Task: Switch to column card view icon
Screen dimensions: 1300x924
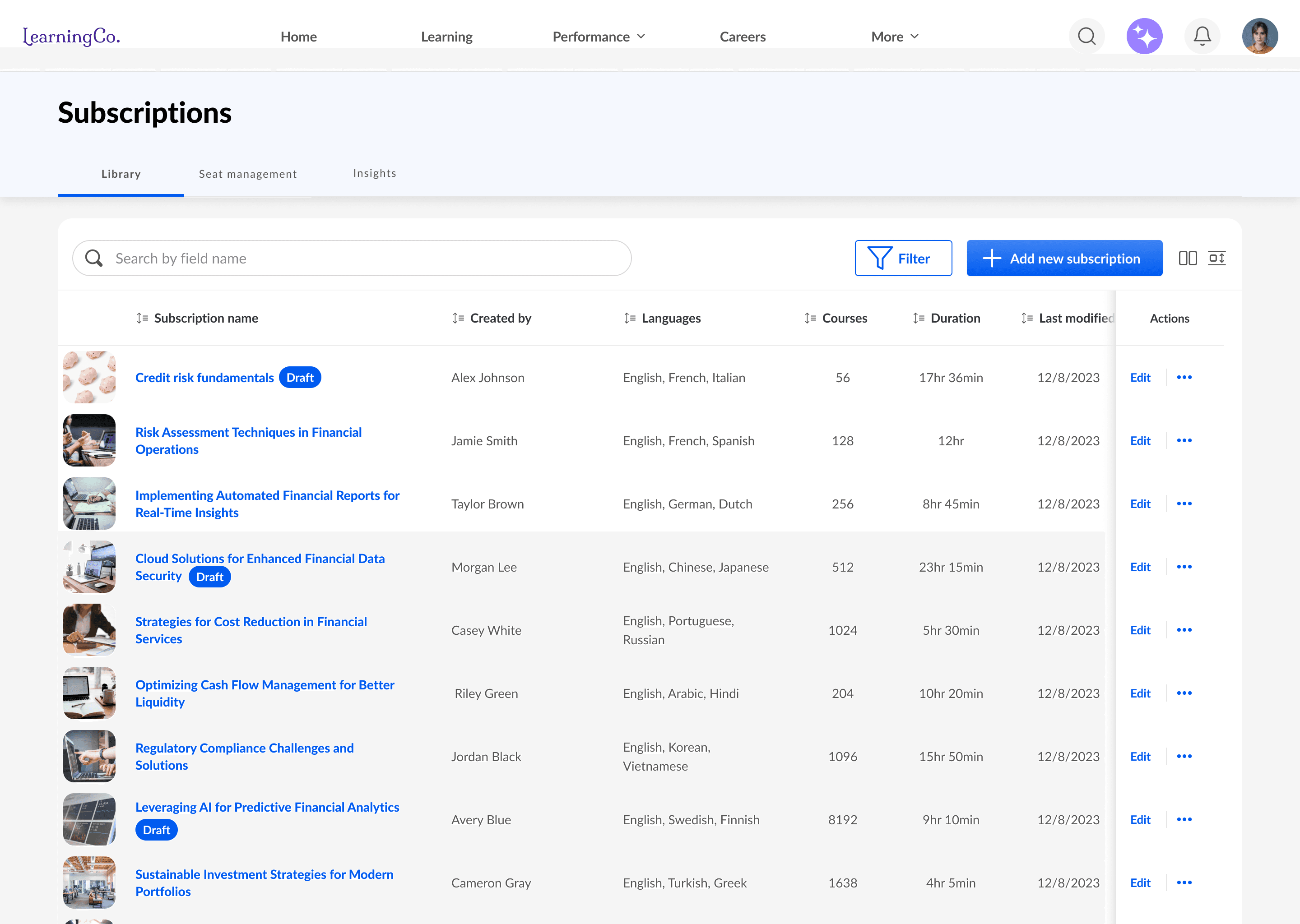Action: [1187, 259]
